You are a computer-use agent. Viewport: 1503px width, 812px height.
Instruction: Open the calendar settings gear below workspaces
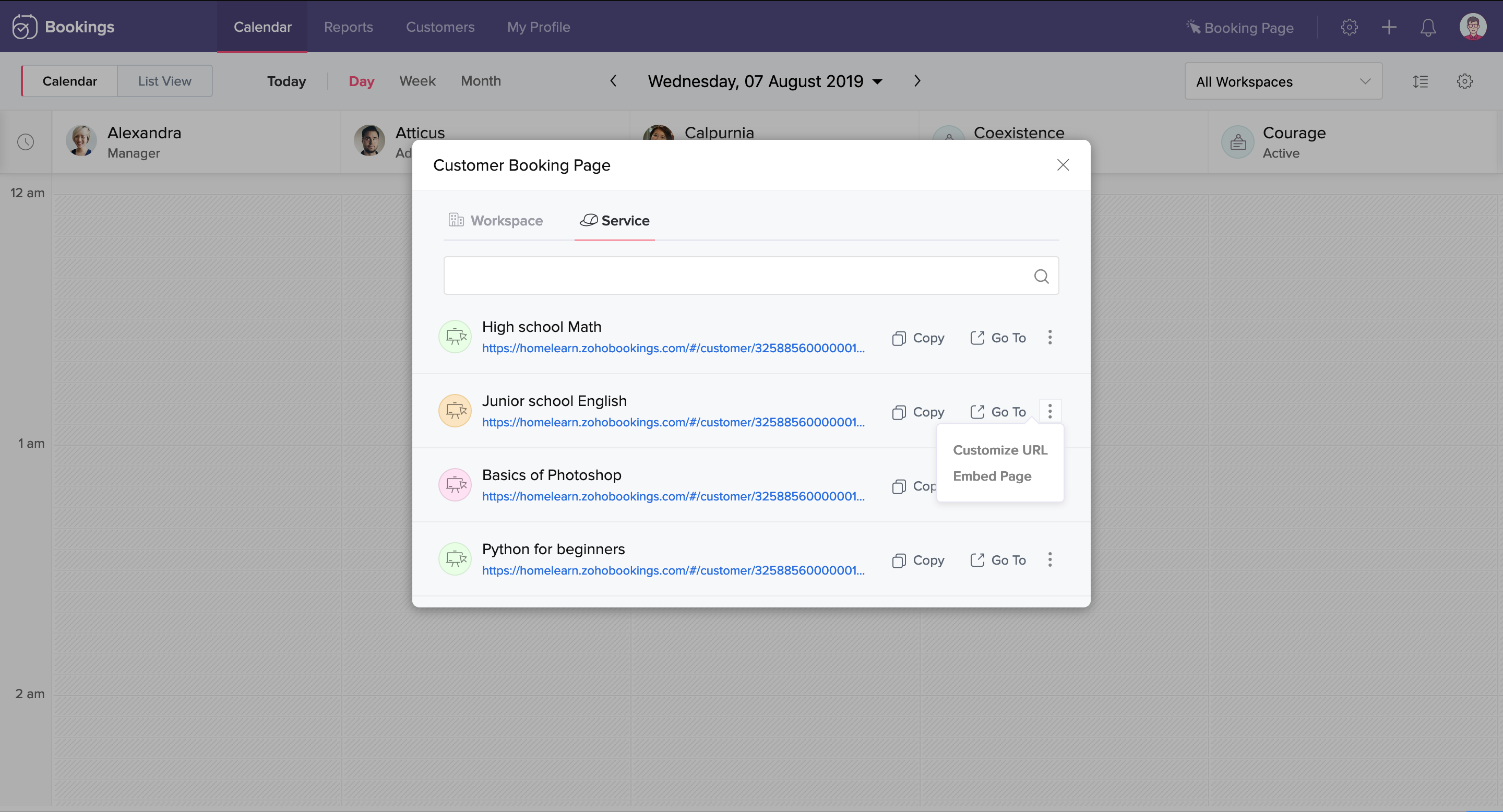click(1464, 81)
